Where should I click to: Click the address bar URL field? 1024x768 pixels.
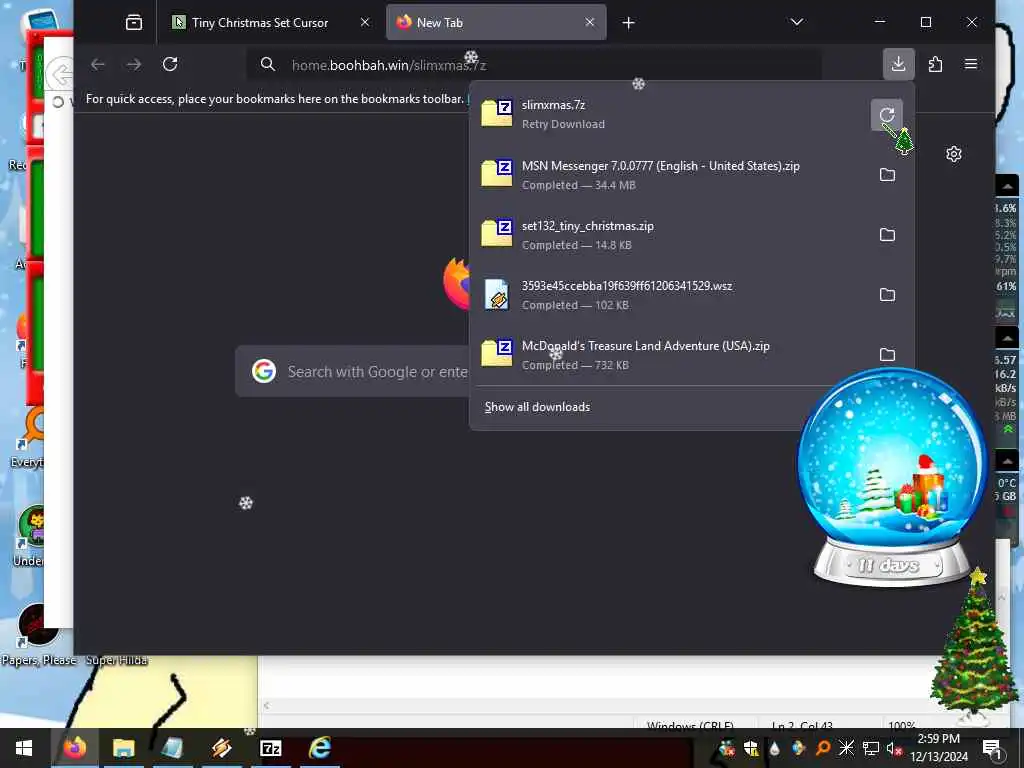533,65
